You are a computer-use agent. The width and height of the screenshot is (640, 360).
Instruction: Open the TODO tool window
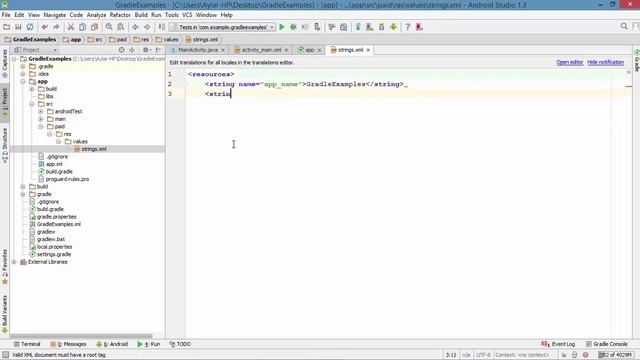pyautogui.click(x=180, y=344)
